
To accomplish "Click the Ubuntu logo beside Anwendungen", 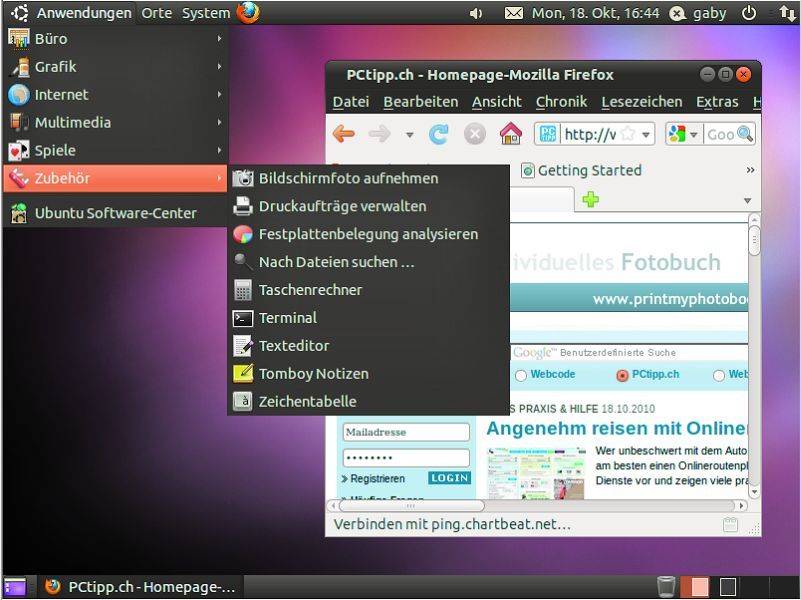I will [x=19, y=12].
